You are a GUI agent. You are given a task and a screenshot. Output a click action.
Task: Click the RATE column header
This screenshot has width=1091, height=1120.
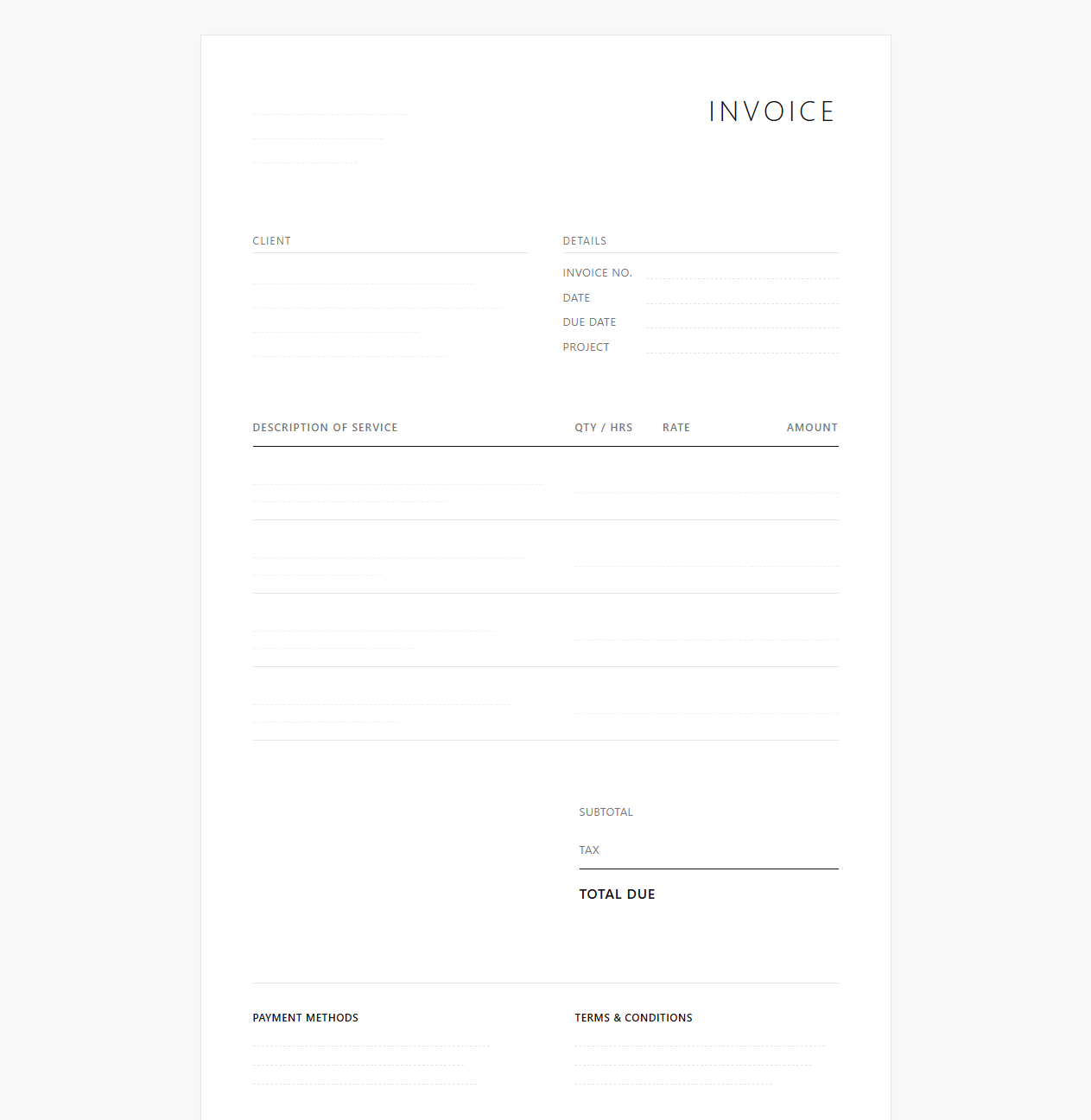(x=676, y=428)
